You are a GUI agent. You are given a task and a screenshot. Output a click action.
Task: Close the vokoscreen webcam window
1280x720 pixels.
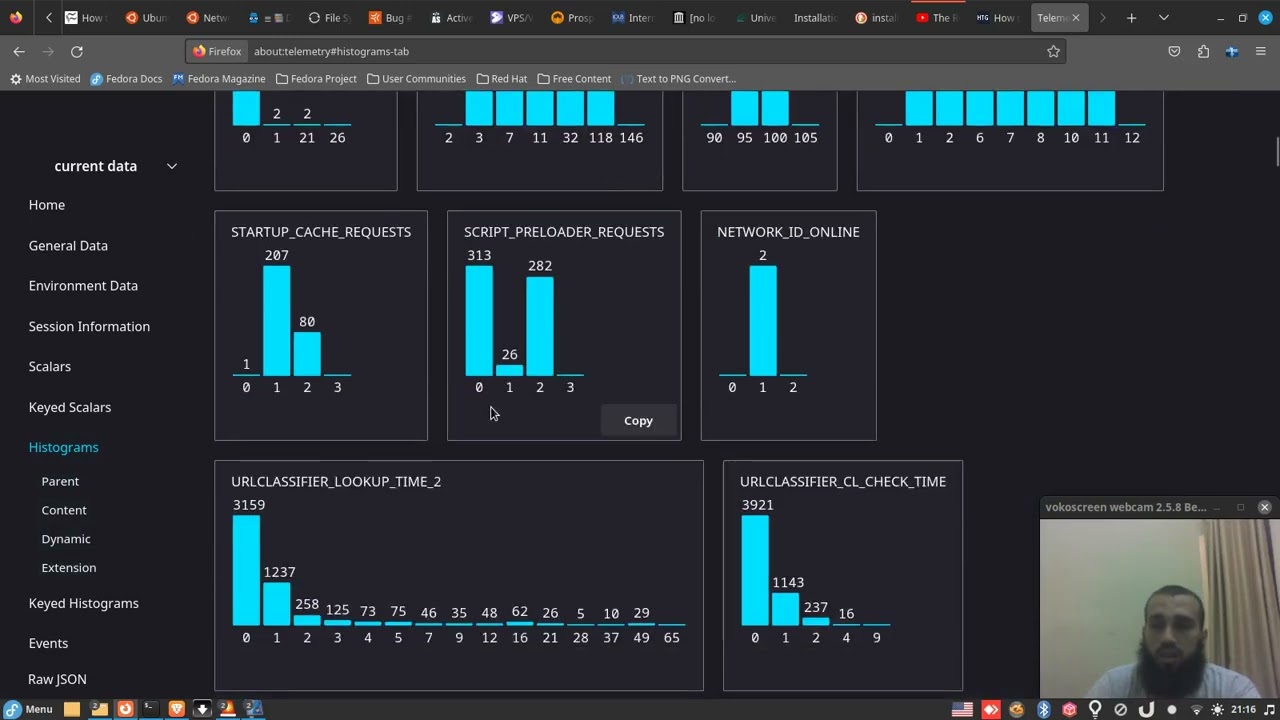point(1264,507)
